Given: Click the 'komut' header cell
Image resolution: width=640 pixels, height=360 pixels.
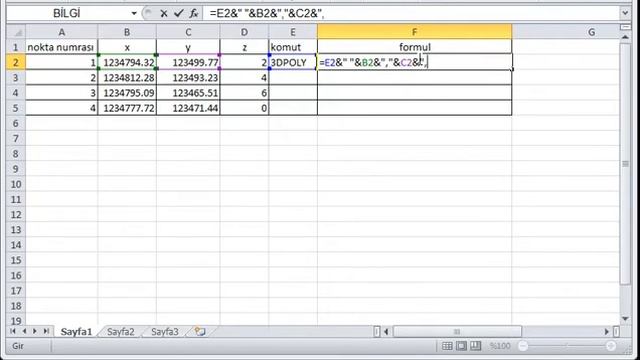Looking at the screenshot, I should pyautogui.click(x=293, y=47).
